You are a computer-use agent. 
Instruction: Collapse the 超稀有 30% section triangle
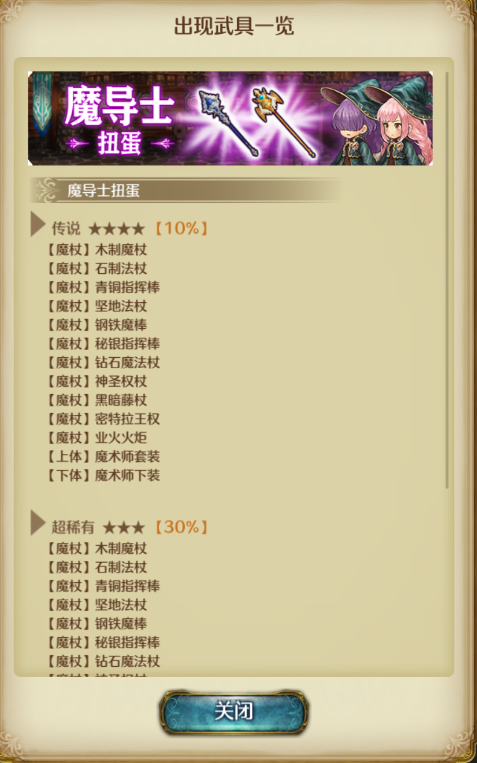(37, 523)
